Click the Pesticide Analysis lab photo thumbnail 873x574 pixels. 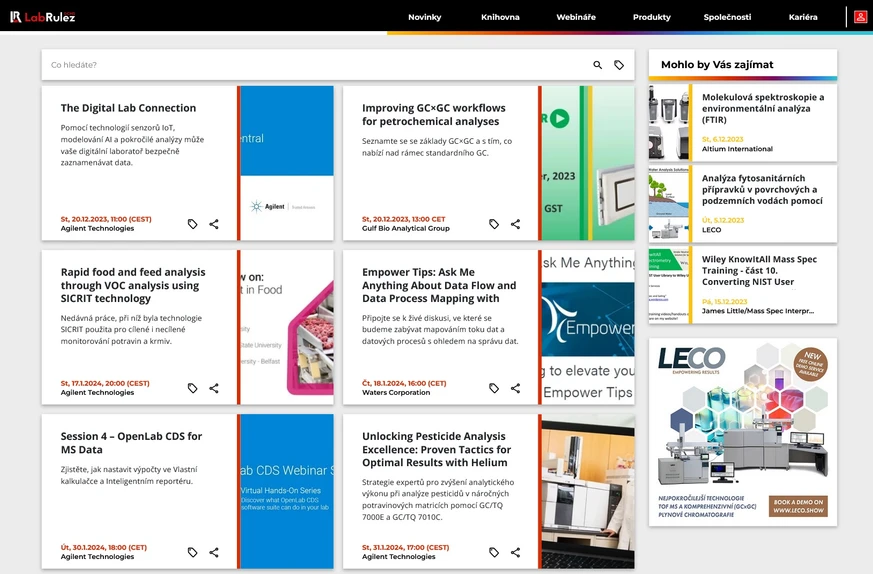point(588,491)
